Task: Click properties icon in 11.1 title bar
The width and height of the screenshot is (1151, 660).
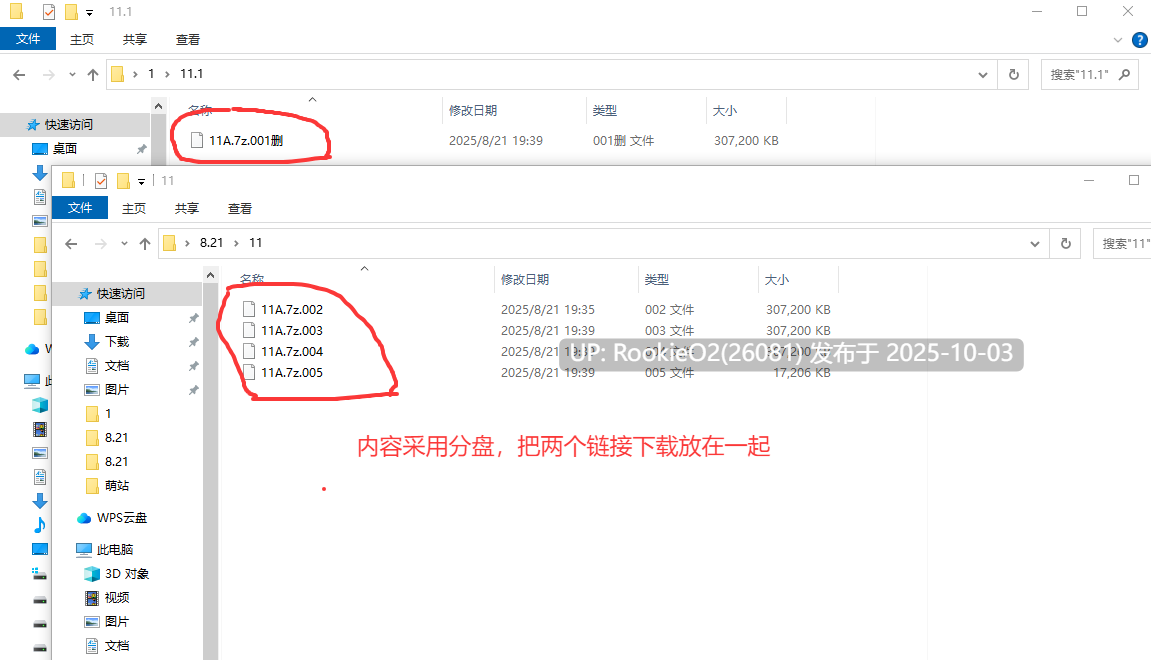Action: pos(48,12)
